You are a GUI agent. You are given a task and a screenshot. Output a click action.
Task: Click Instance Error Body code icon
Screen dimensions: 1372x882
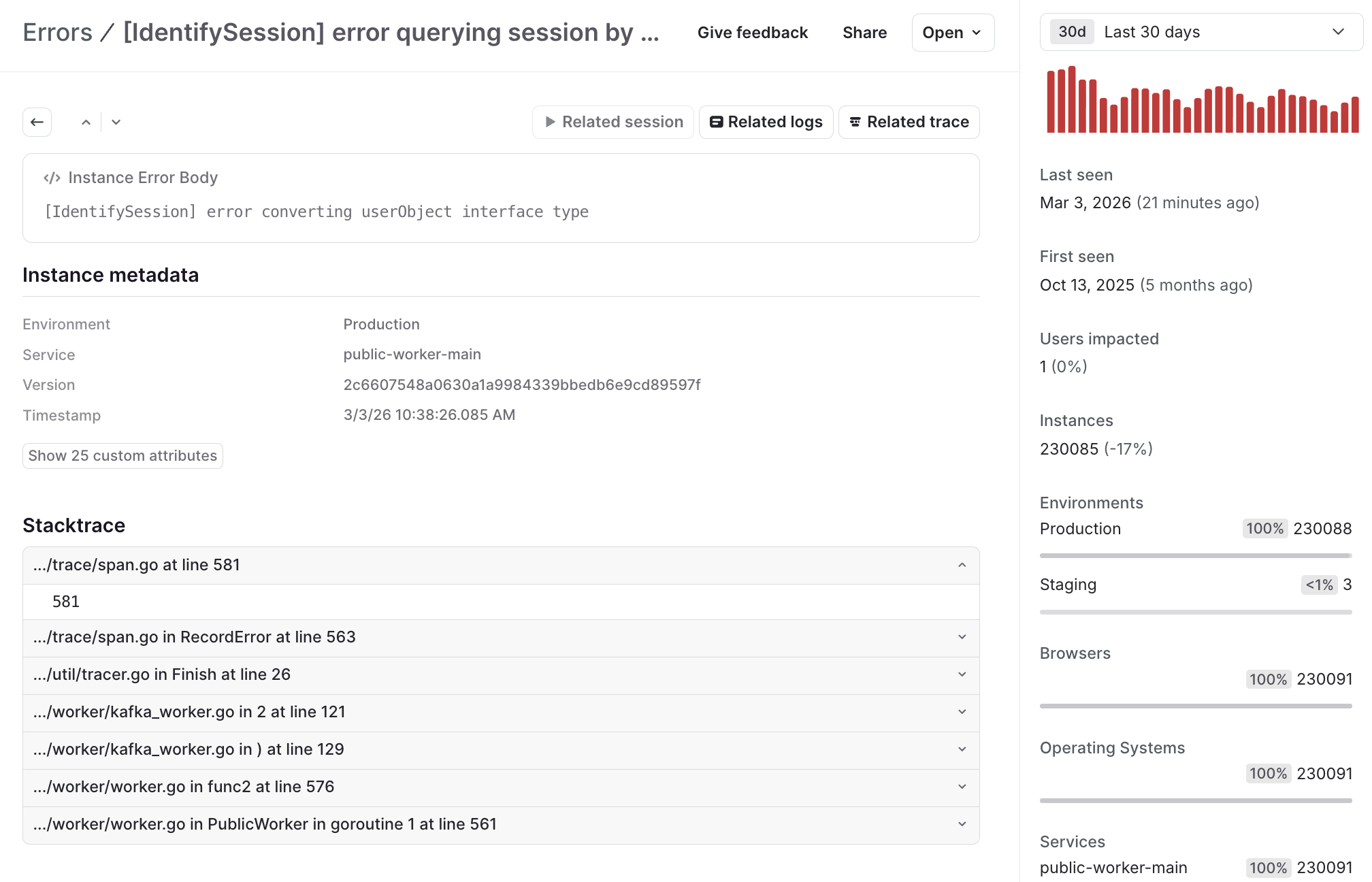pyautogui.click(x=52, y=178)
